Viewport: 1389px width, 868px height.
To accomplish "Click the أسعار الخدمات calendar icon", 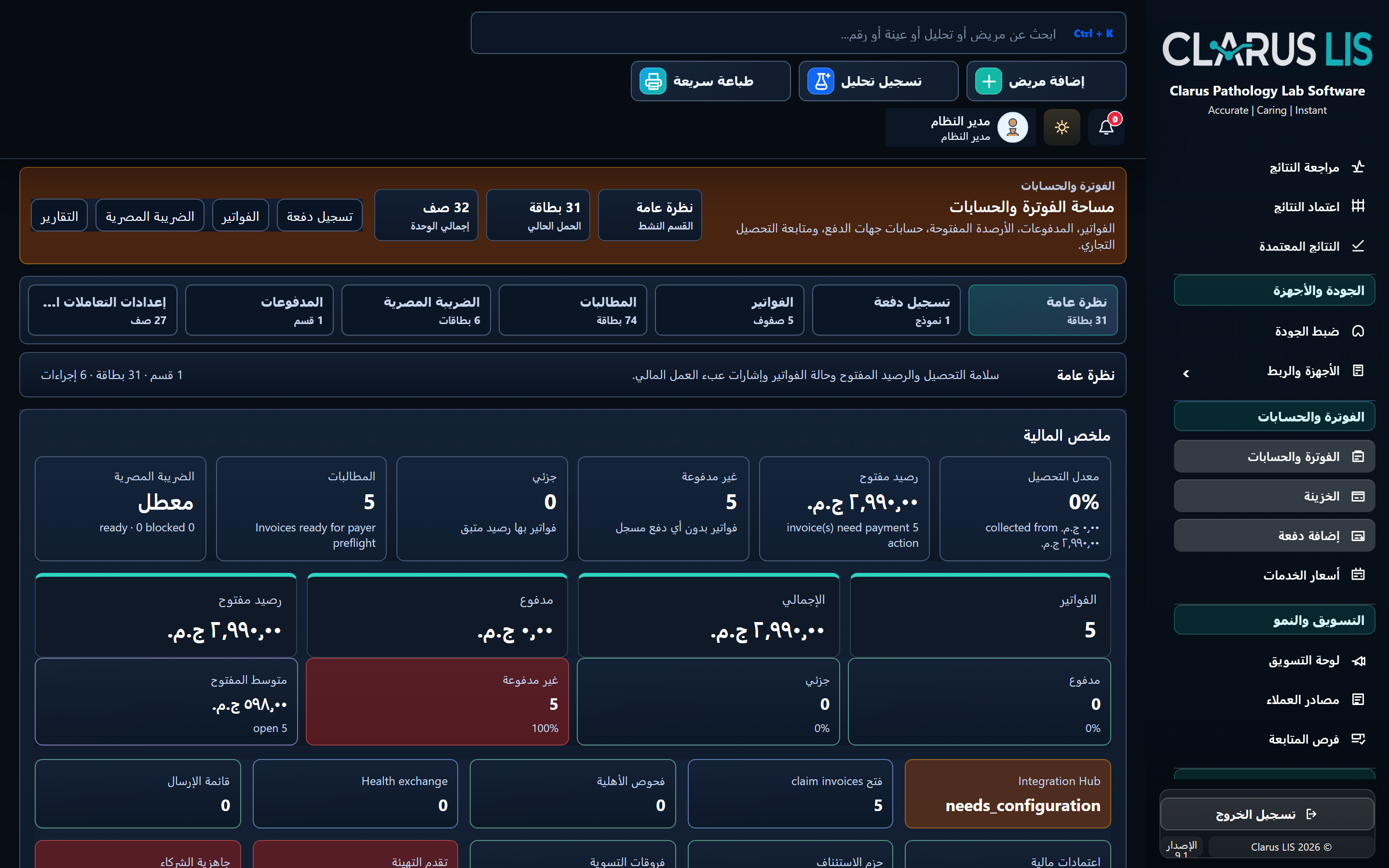I will tap(1358, 575).
